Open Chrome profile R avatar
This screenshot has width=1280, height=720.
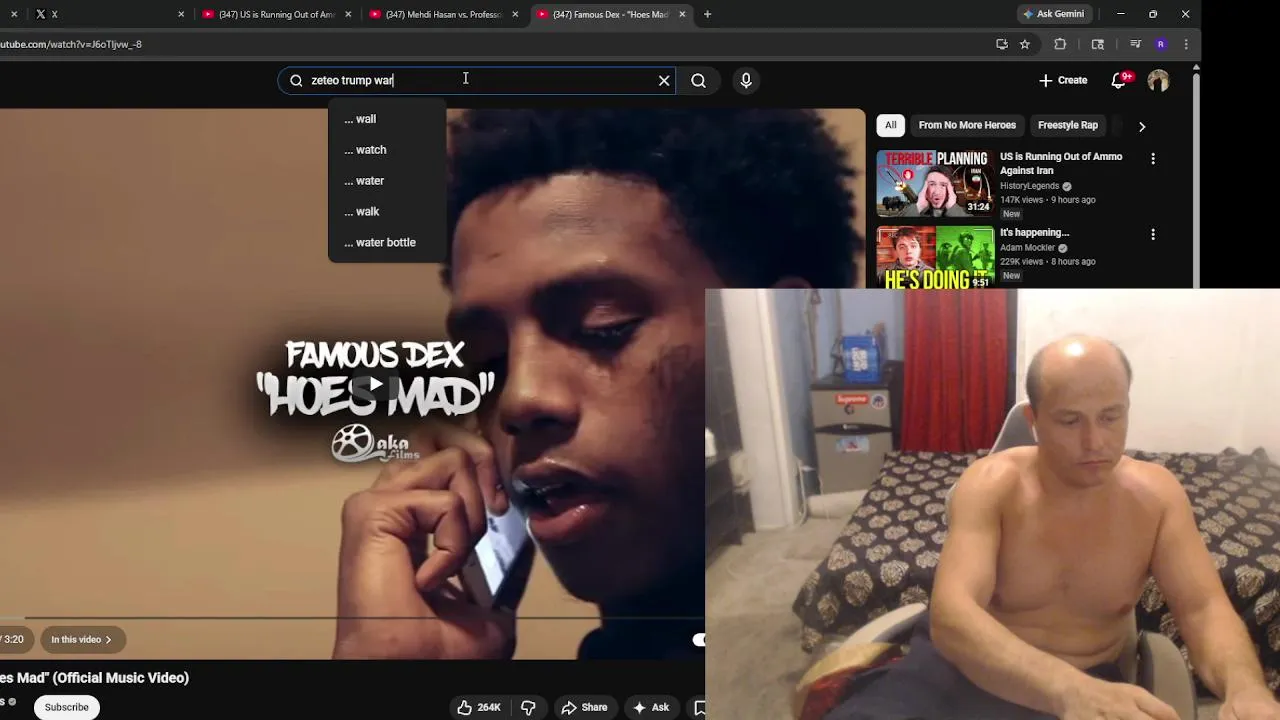click(1160, 44)
